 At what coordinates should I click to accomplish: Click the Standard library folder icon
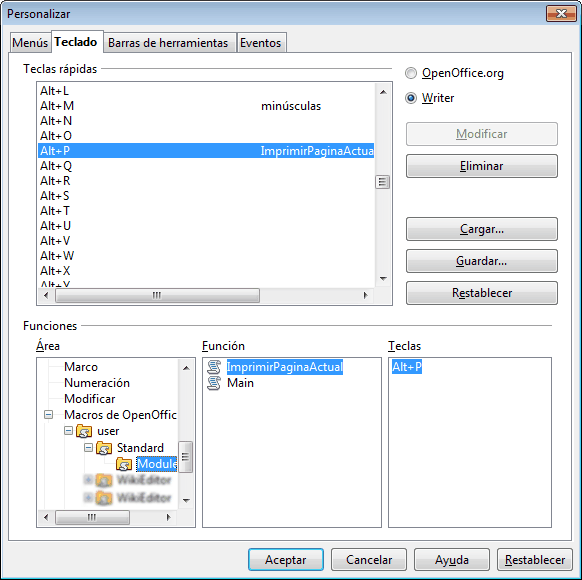click(x=104, y=448)
